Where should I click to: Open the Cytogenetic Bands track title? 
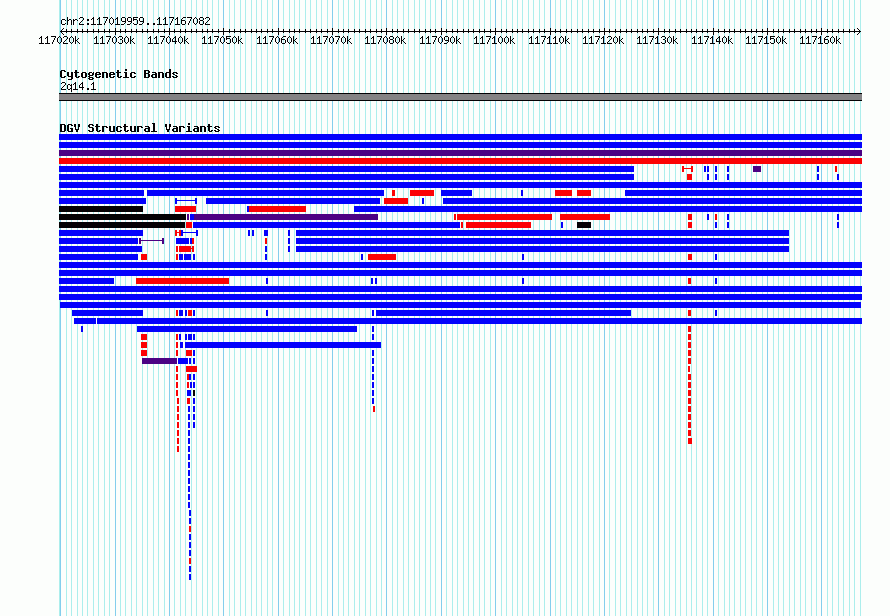pos(119,74)
